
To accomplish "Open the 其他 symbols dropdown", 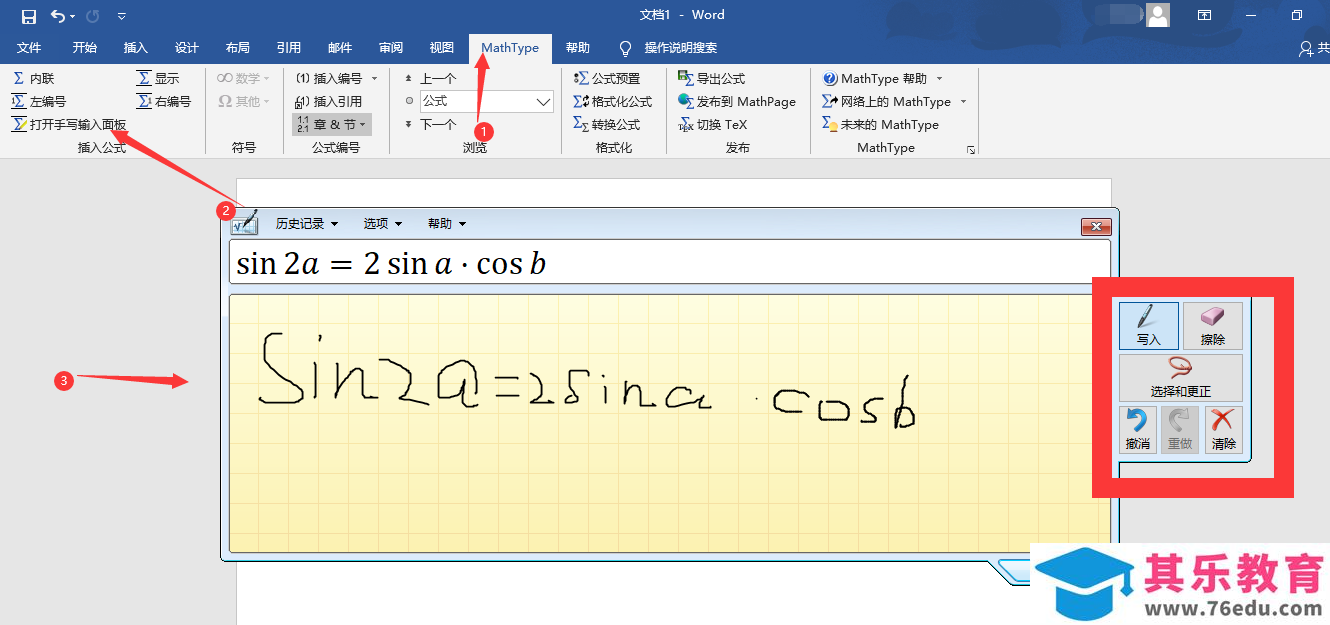I will pos(243,101).
